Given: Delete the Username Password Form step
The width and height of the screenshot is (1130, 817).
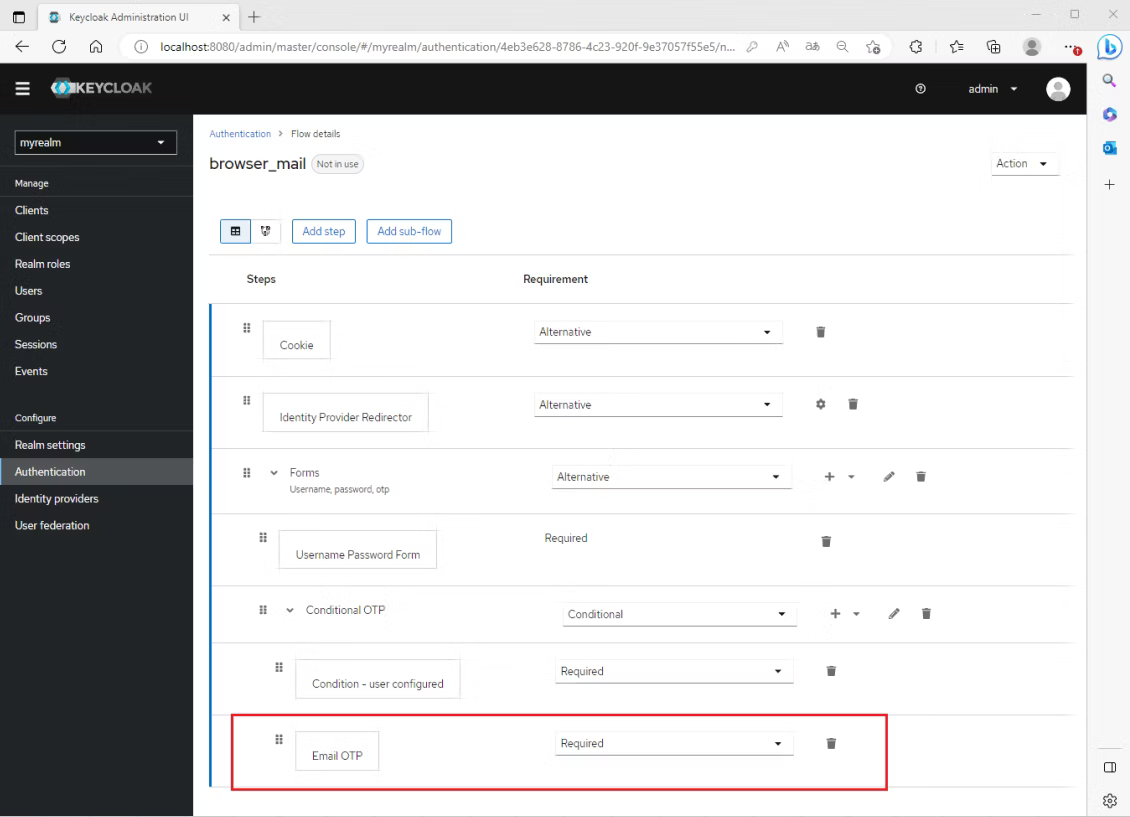Looking at the screenshot, I should click(826, 541).
